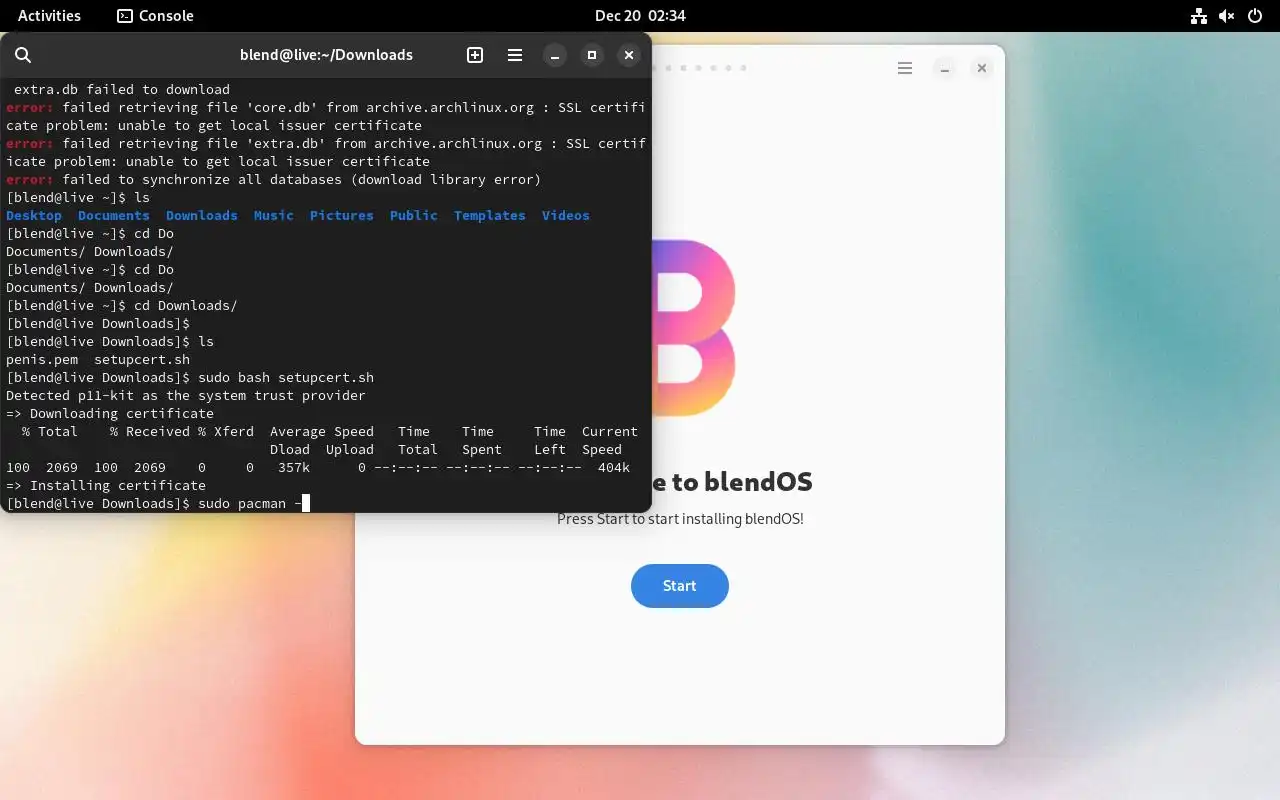Open the blendOS installer hamburger menu
The height and width of the screenshot is (800, 1280).
[x=905, y=68]
